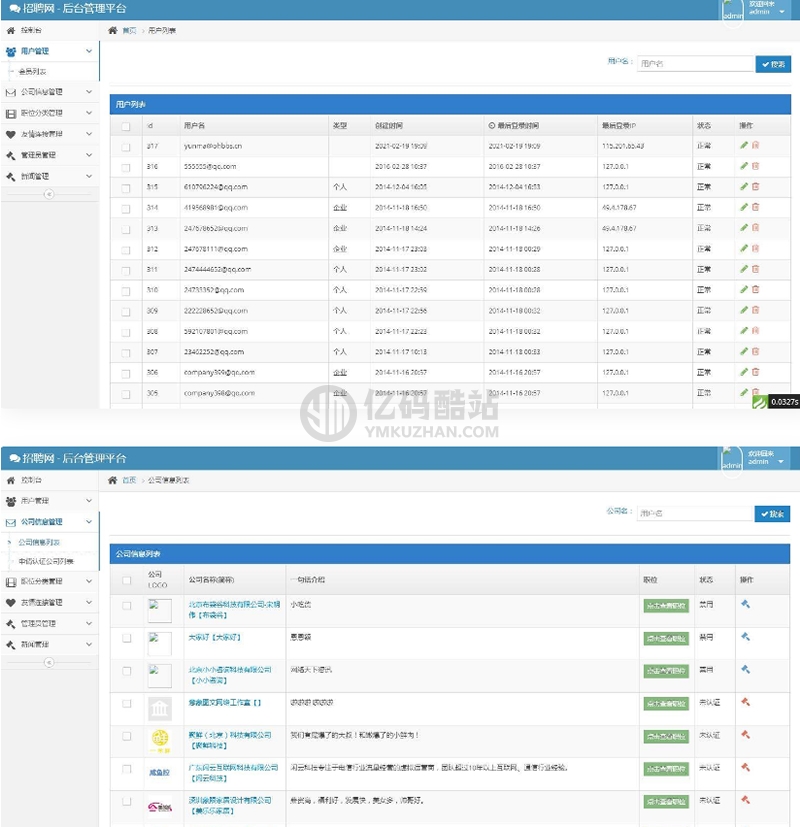Click 用户名 search input field

696,64
